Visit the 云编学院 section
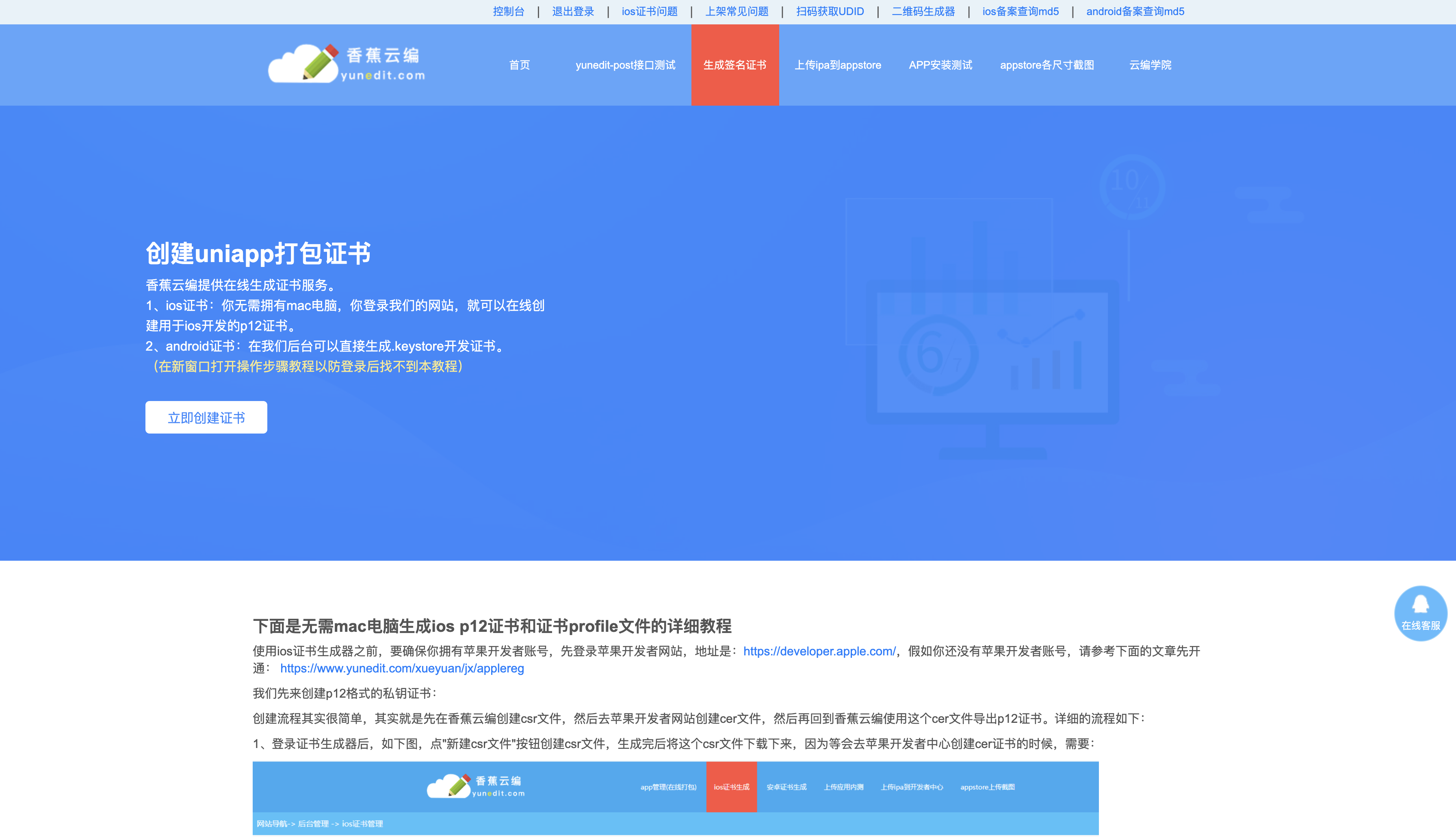Viewport: 1456px width, 837px height. tap(1150, 65)
